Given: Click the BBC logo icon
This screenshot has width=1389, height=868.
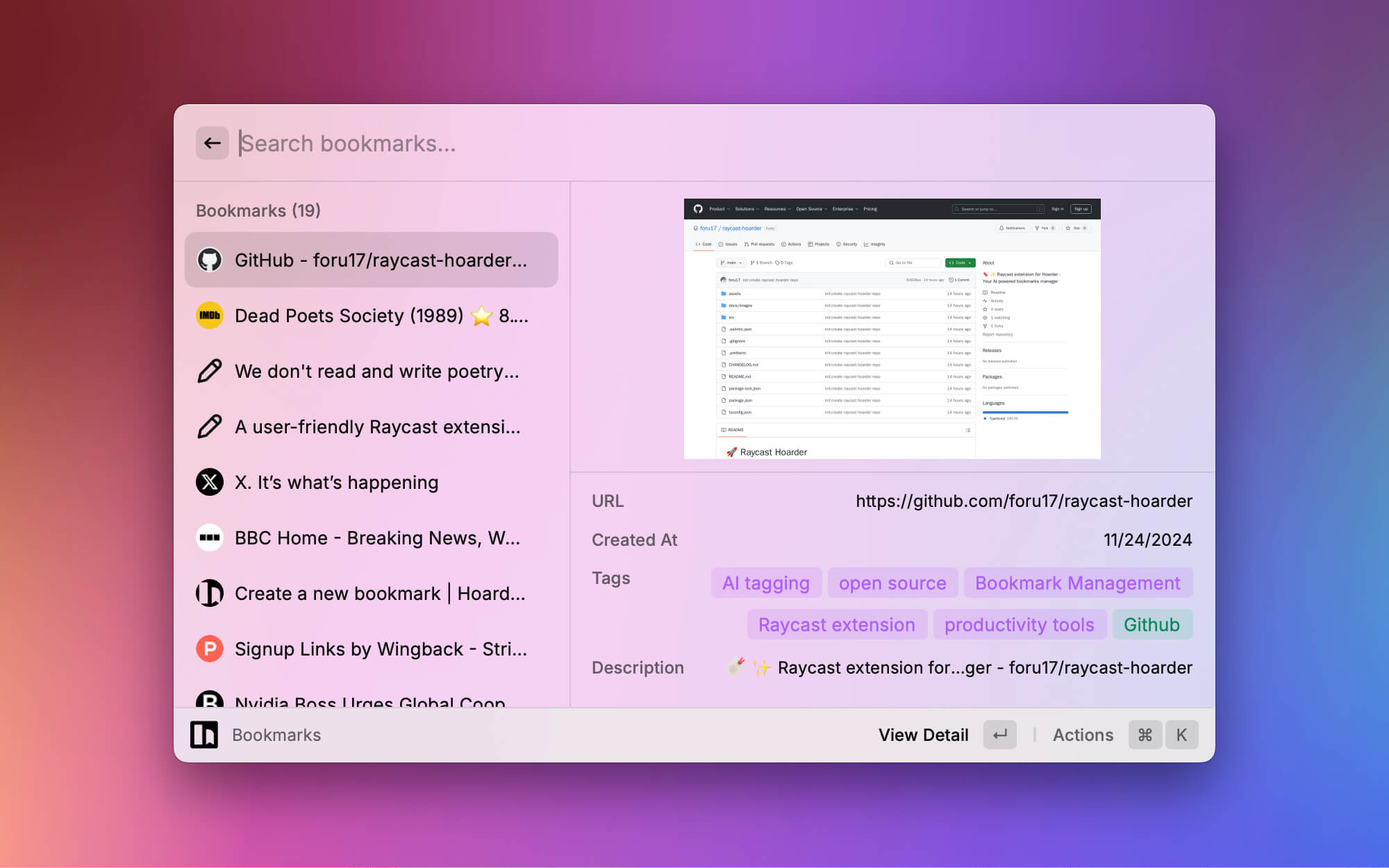Looking at the screenshot, I should [210, 537].
